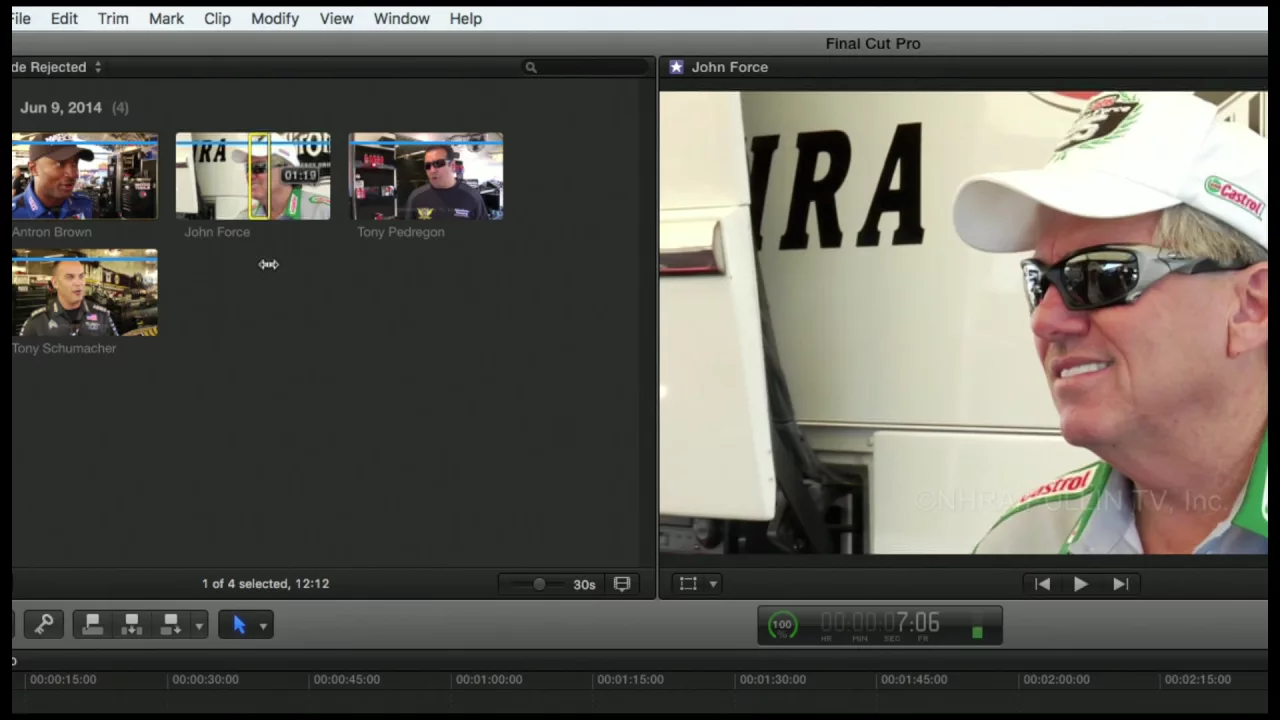The height and width of the screenshot is (720, 1280).
Task: Click the browser search field
Action: 586,67
